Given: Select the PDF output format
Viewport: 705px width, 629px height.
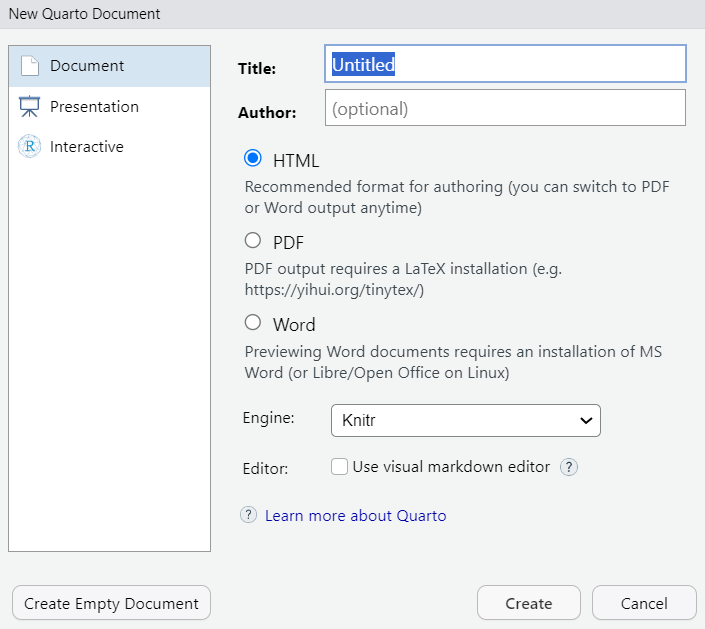Looking at the screenshot, I should point(253,240).
